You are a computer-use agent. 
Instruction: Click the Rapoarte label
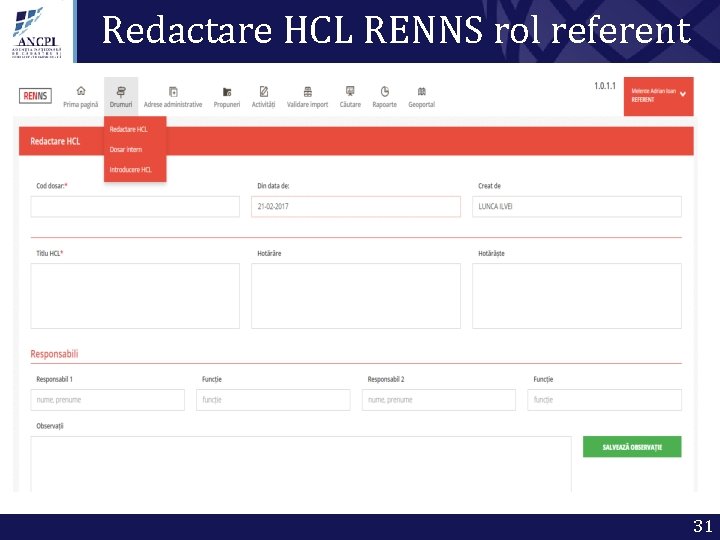click(x=385, y=105)
